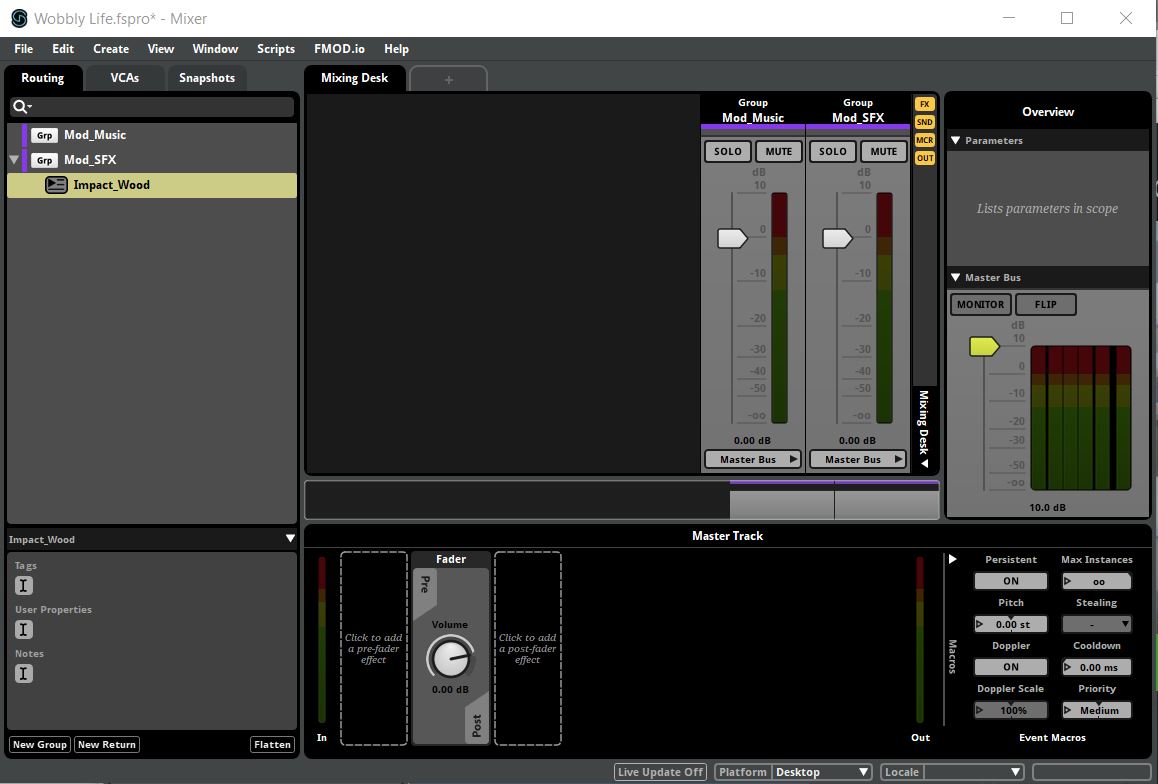
Task: Toggle the Persistent ON macro button
Action: [x=1010, y=581]
